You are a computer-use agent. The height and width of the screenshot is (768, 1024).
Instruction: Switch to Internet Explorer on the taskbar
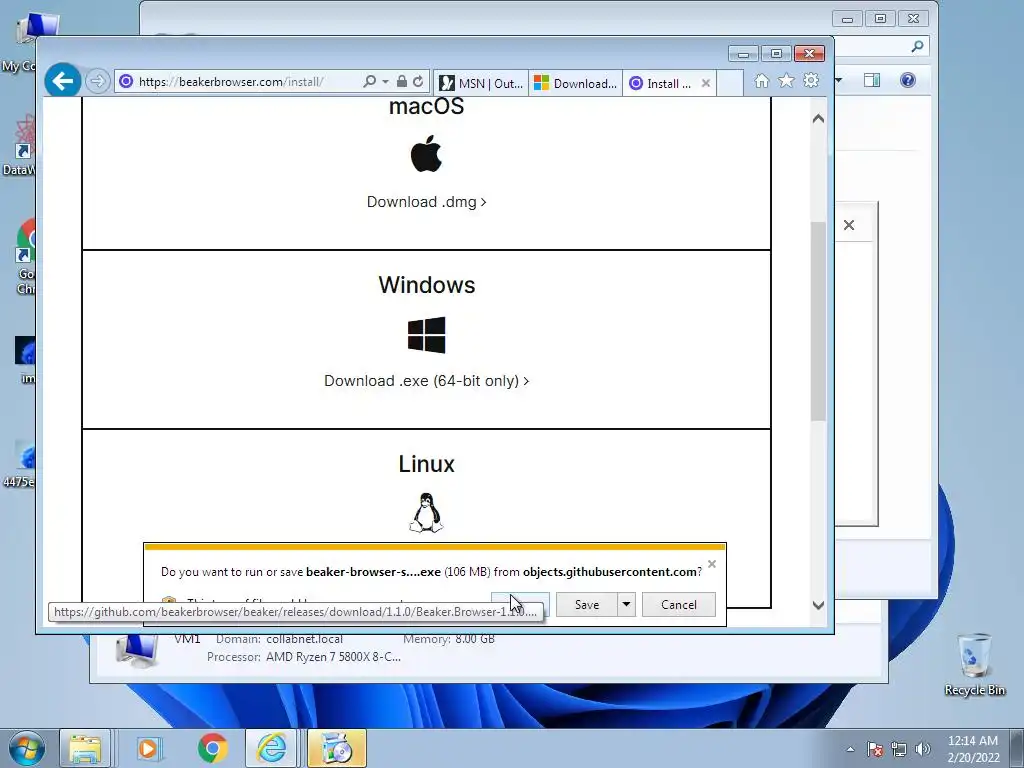point(271,748)
